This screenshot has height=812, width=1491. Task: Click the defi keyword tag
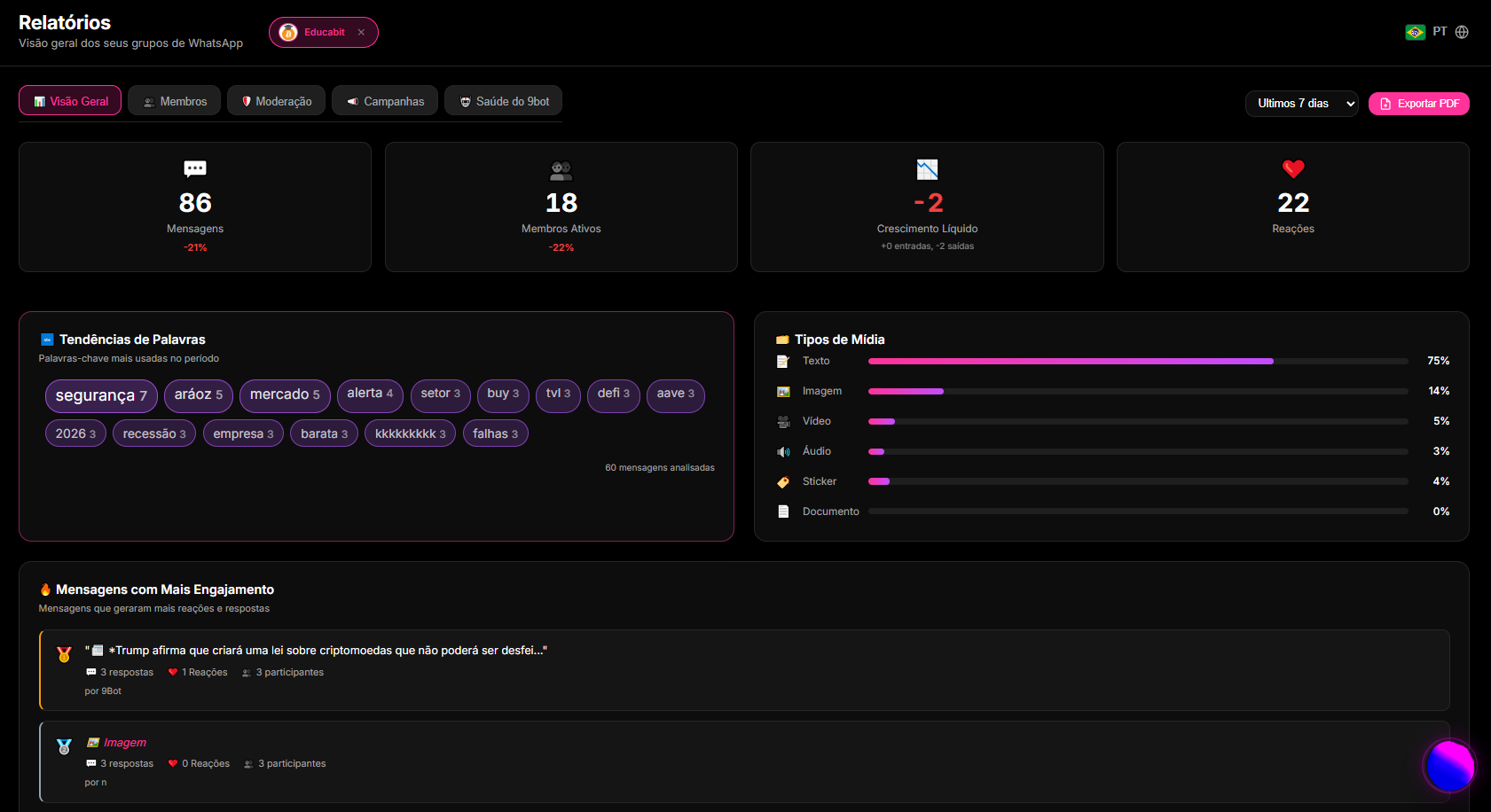click(614, 395)
